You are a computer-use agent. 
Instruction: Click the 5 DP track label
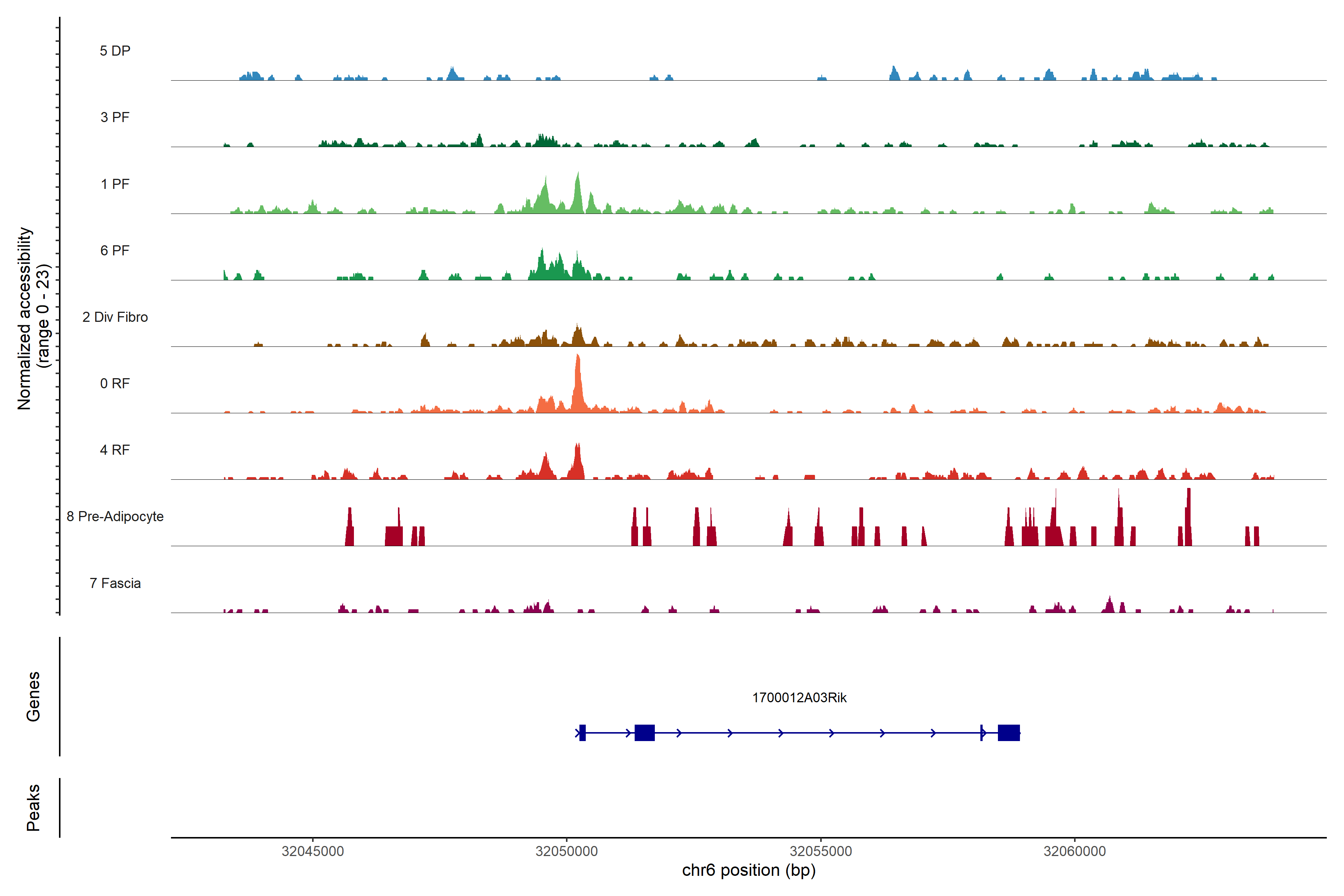tap(115, 51)
